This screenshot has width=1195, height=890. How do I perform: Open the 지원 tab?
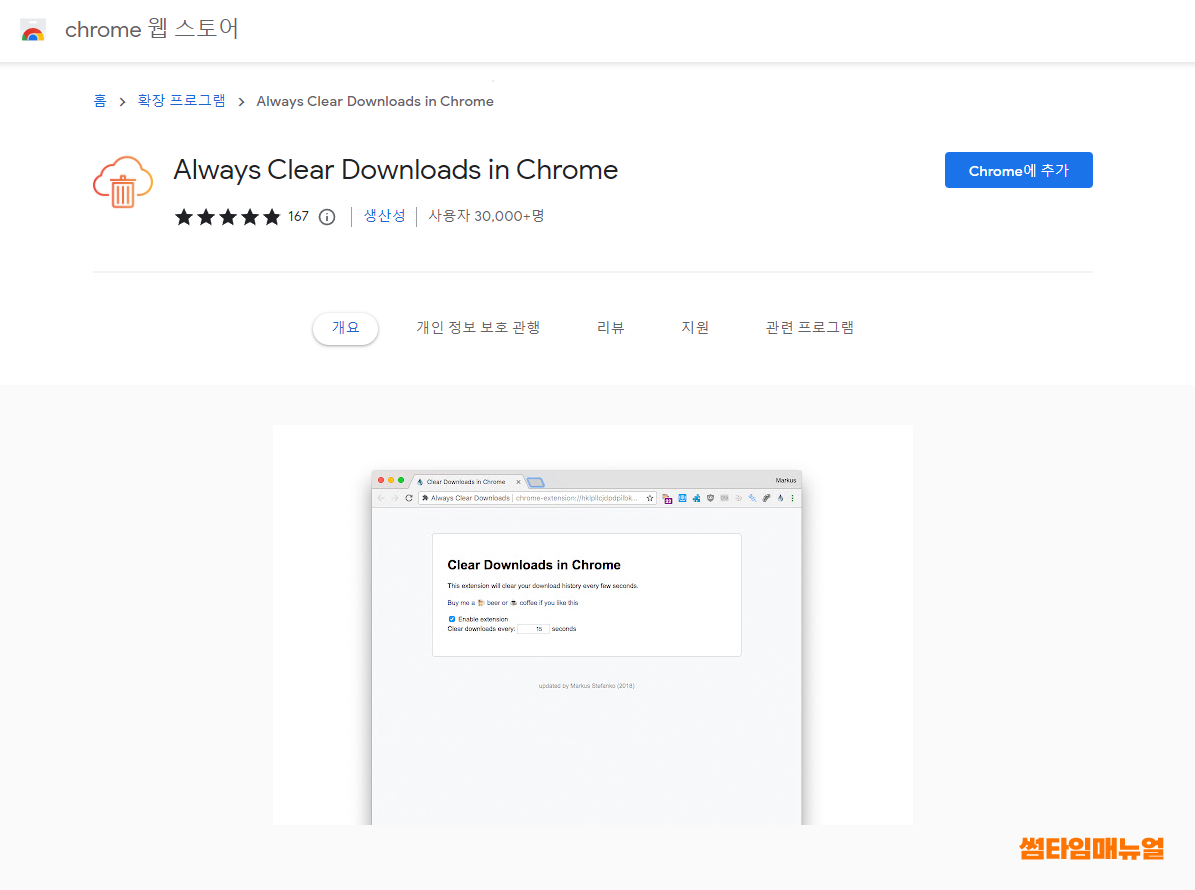tap(694, 328)
